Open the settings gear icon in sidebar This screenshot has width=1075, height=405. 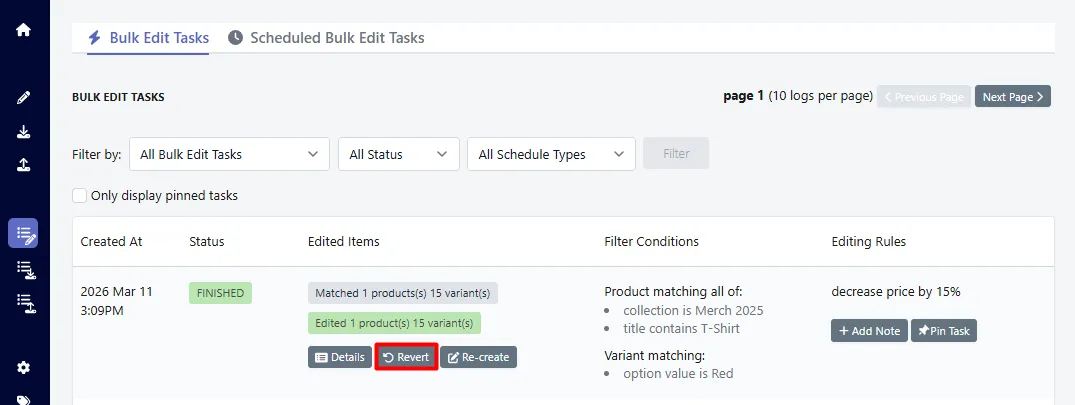pos(23,368)
